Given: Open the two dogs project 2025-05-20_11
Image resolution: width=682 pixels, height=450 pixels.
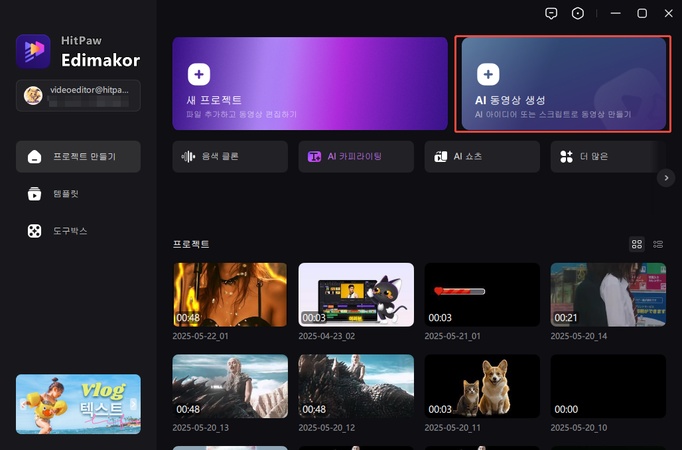Looking at the screenshot, I should tap(481, 385).
